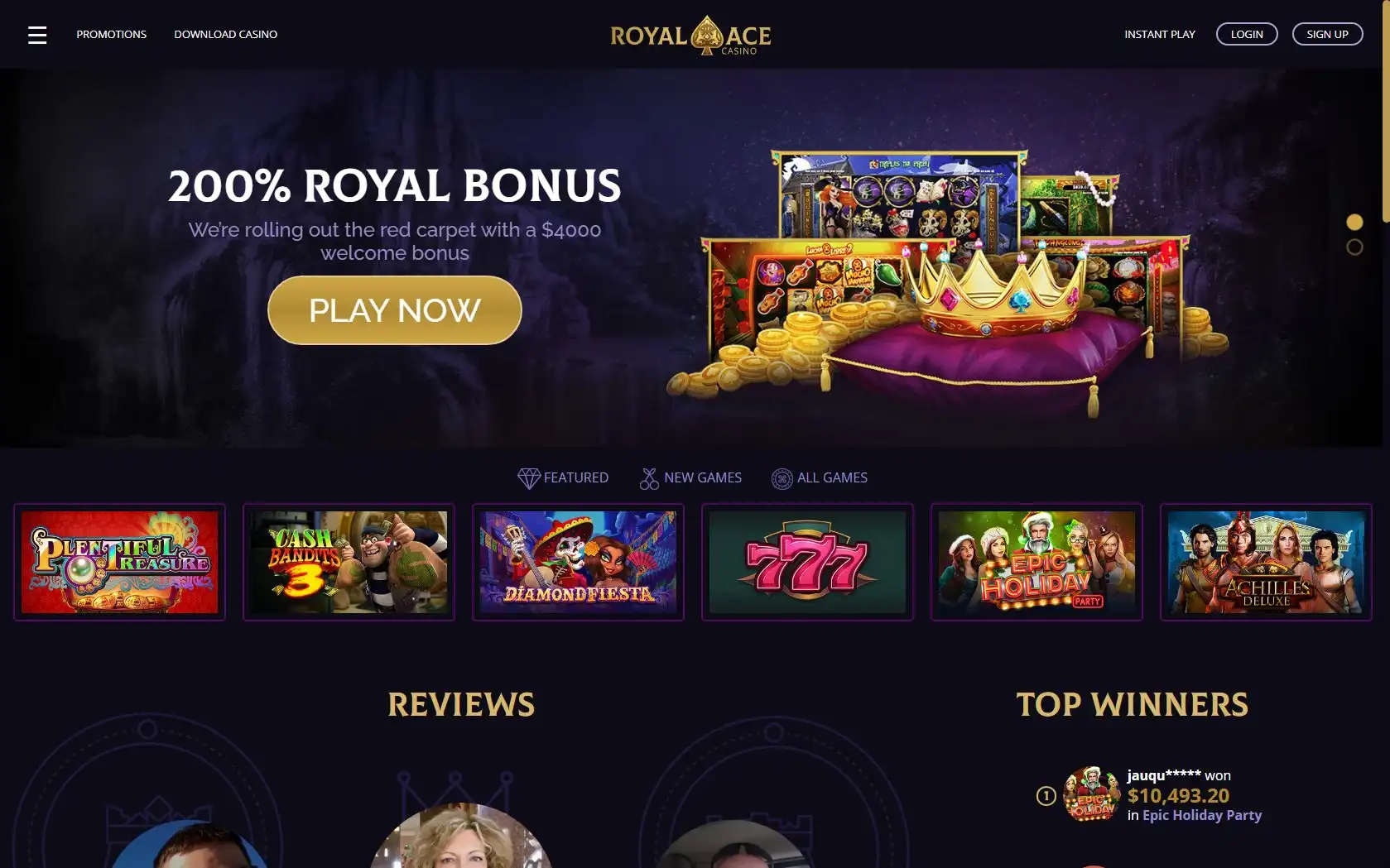Viewport: 1390px width, 868px height.
Task: Click the Royal Ace Casino logo
Action: (x=690, y=36)
